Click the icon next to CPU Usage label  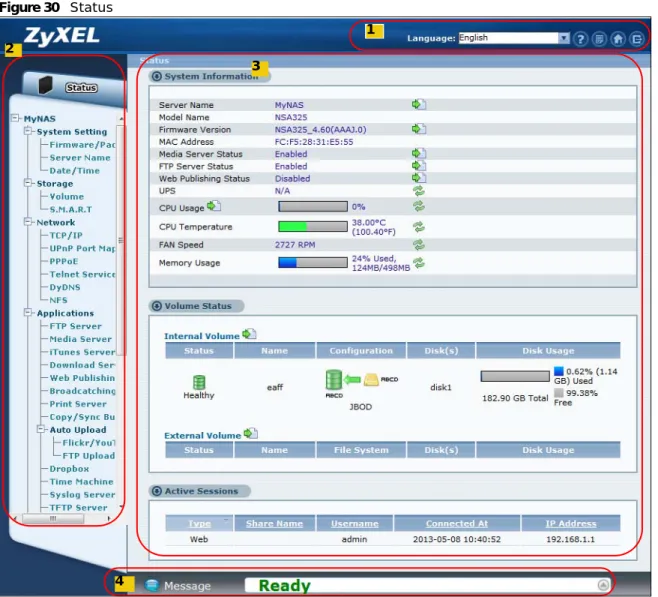(x=214, y=206)
